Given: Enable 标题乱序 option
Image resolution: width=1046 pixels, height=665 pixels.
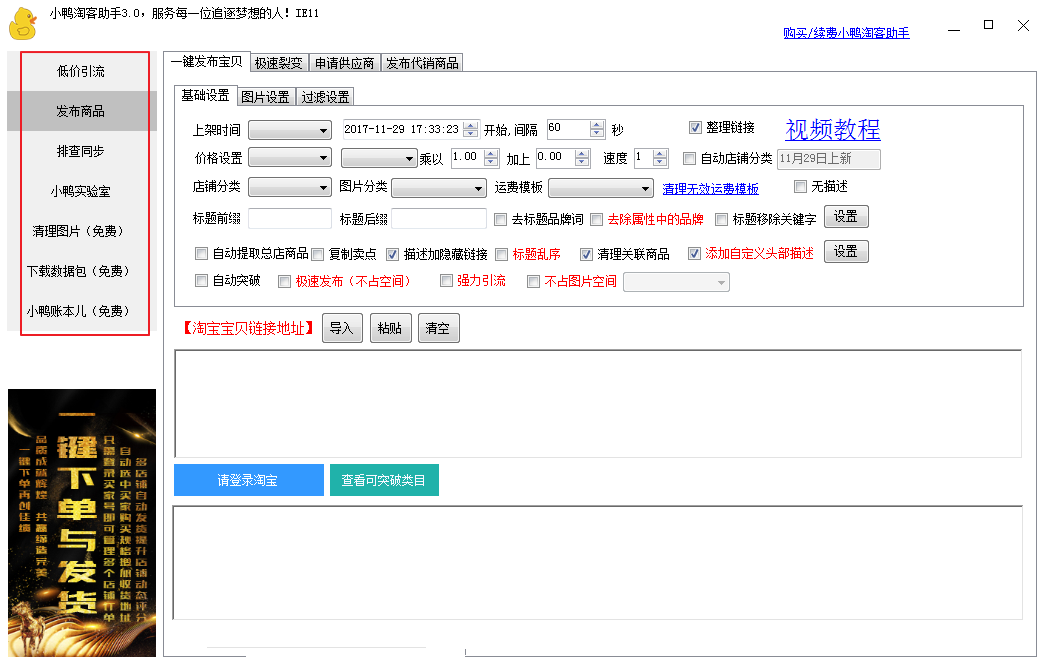Looking at the screenshot, I should (x=502, y=254).
